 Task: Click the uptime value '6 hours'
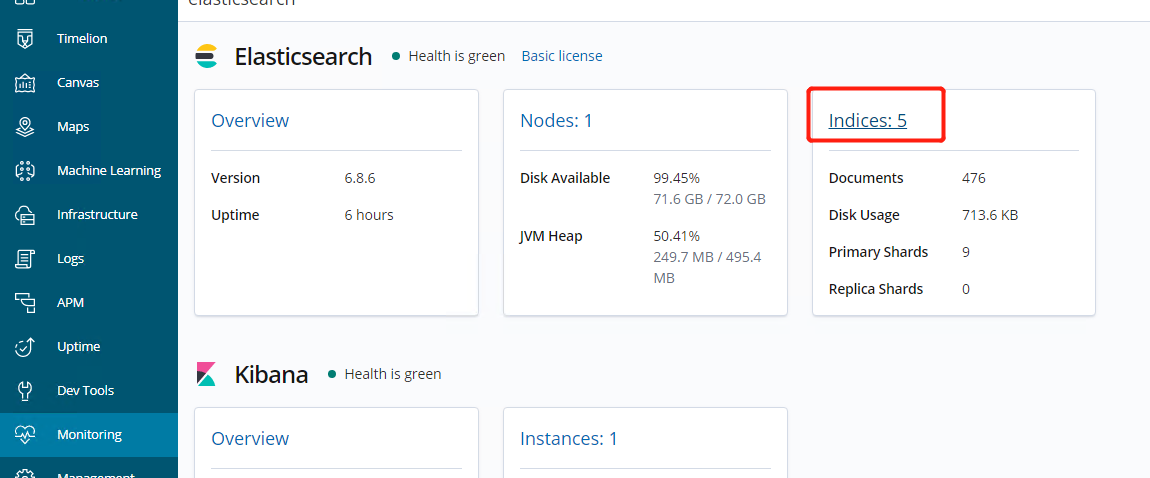(369, 216)
